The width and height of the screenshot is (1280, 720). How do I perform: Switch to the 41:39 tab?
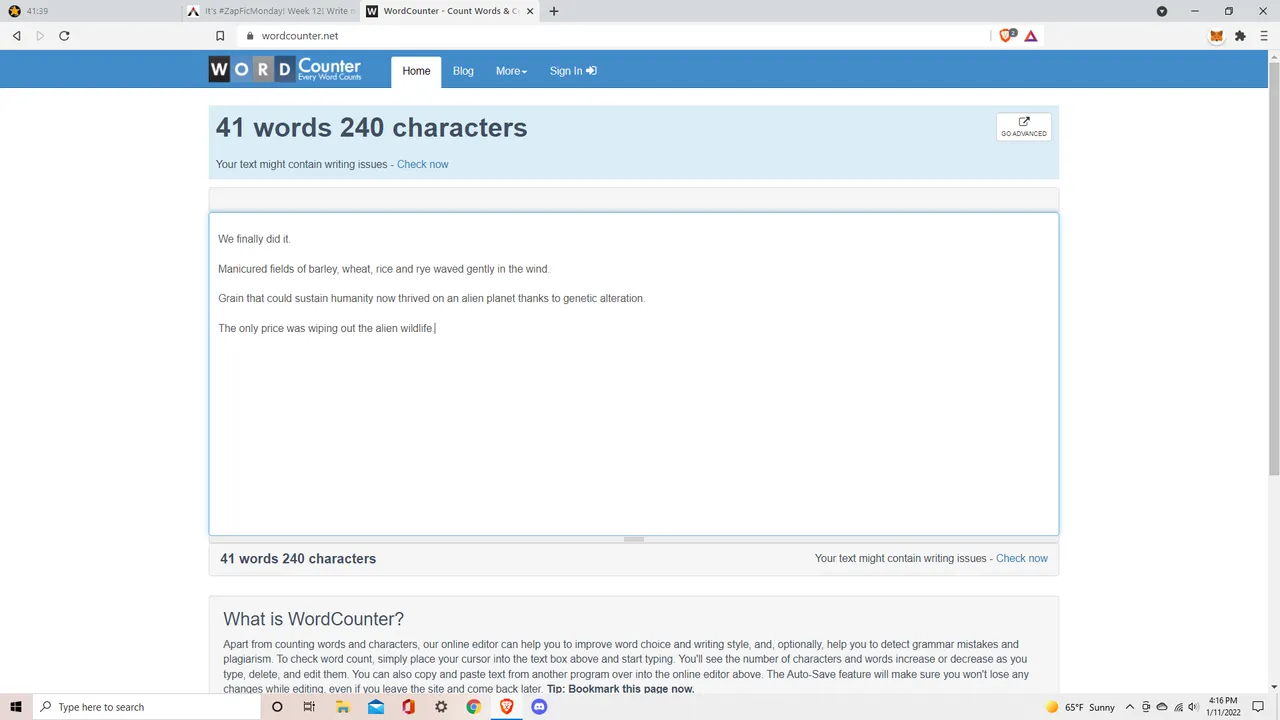point(90,11)
